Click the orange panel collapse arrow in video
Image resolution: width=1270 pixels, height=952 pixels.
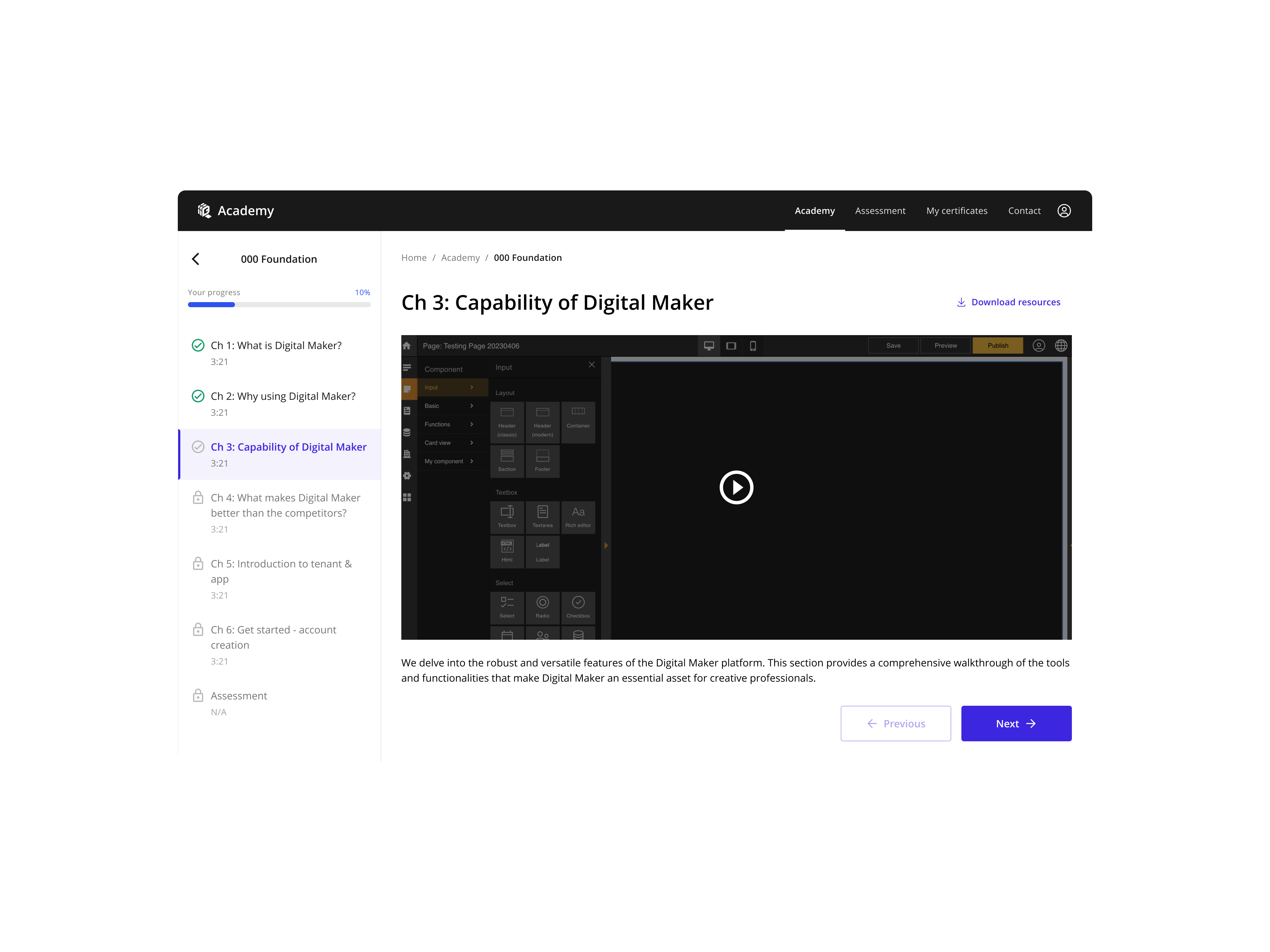(x=606, y=545)
